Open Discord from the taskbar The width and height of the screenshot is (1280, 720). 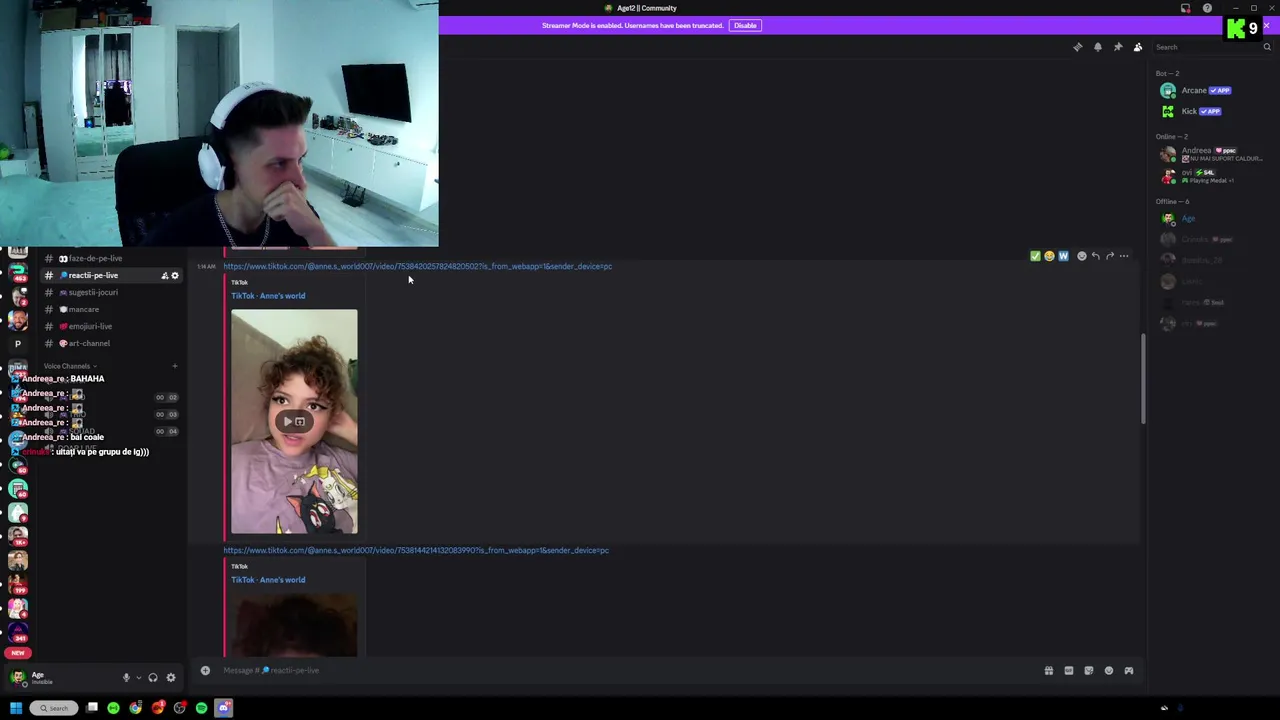[224, 708]
